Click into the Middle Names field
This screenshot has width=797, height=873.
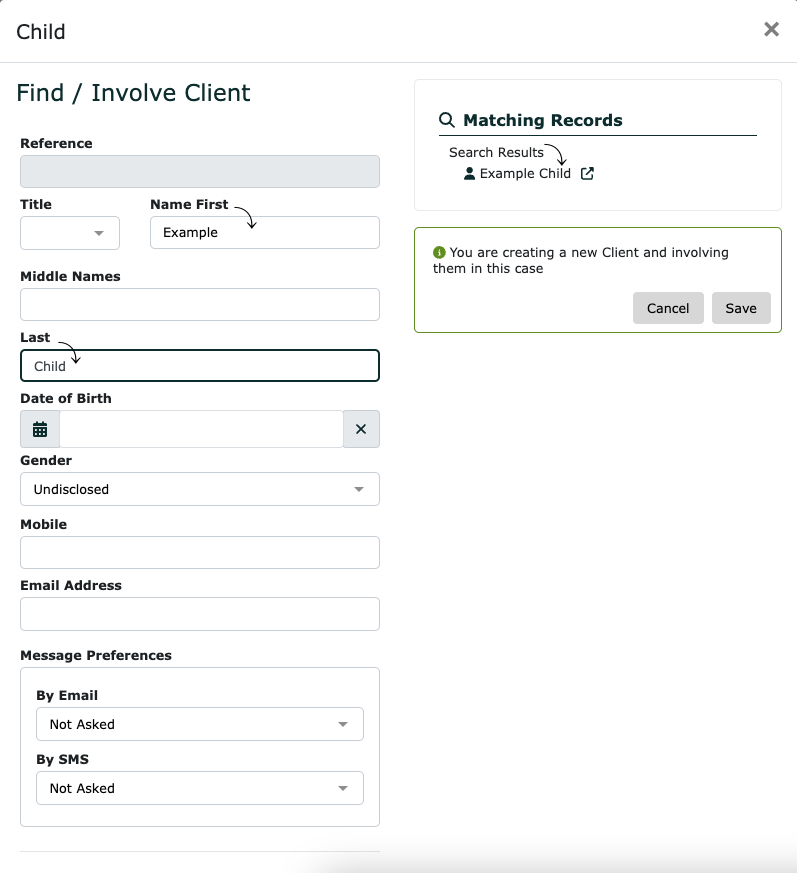coord(200,305)
